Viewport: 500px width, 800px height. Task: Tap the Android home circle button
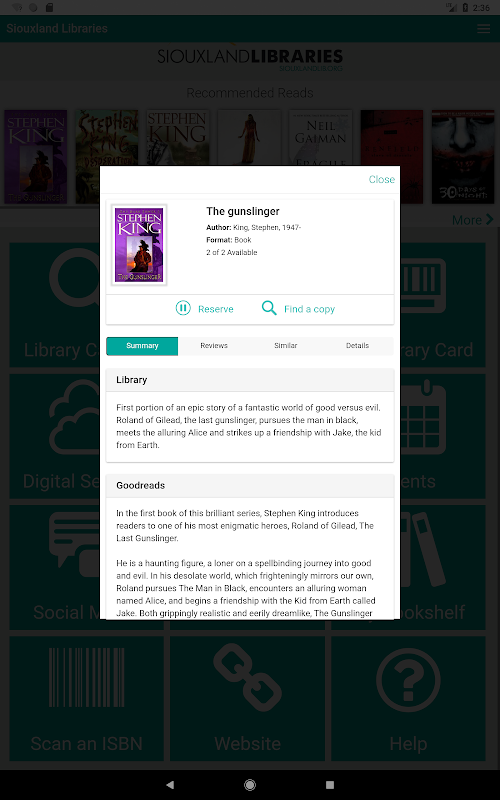click(250, 785)
